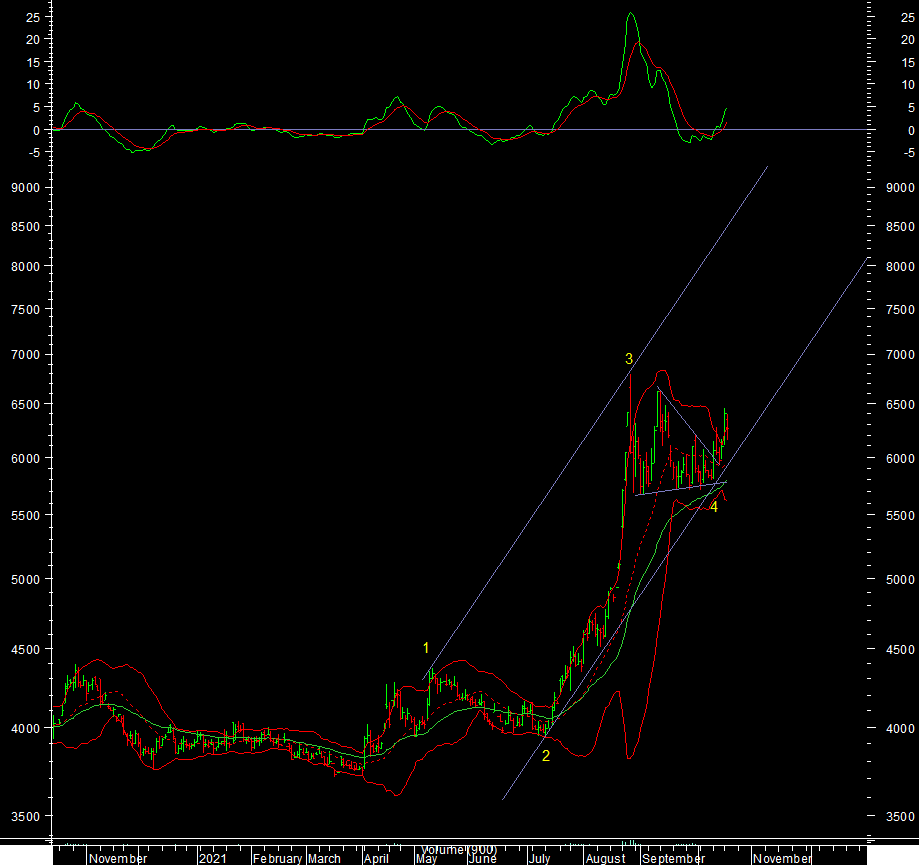Image resolution: width=919 pixels, height=865 pixels.
Task: Click the yellow wave label 3 at the peak
Action: pos(629,359)
